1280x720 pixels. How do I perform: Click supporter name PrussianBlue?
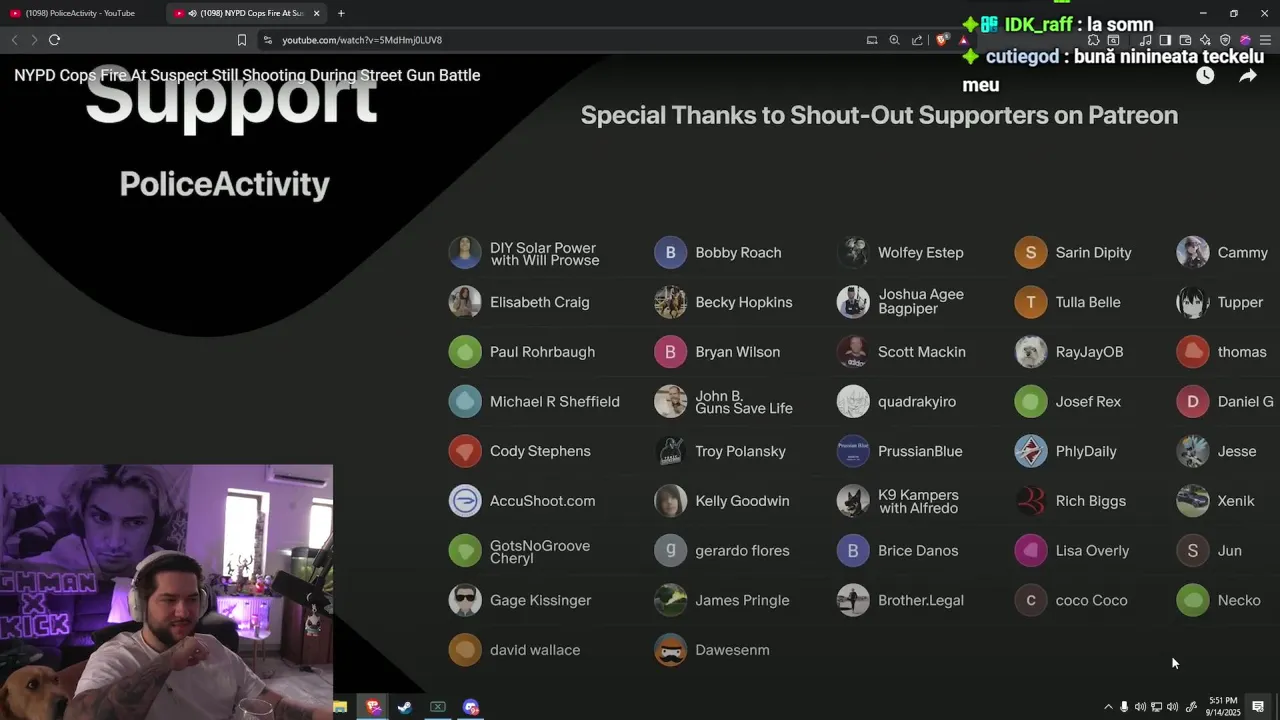click(920, 451)
